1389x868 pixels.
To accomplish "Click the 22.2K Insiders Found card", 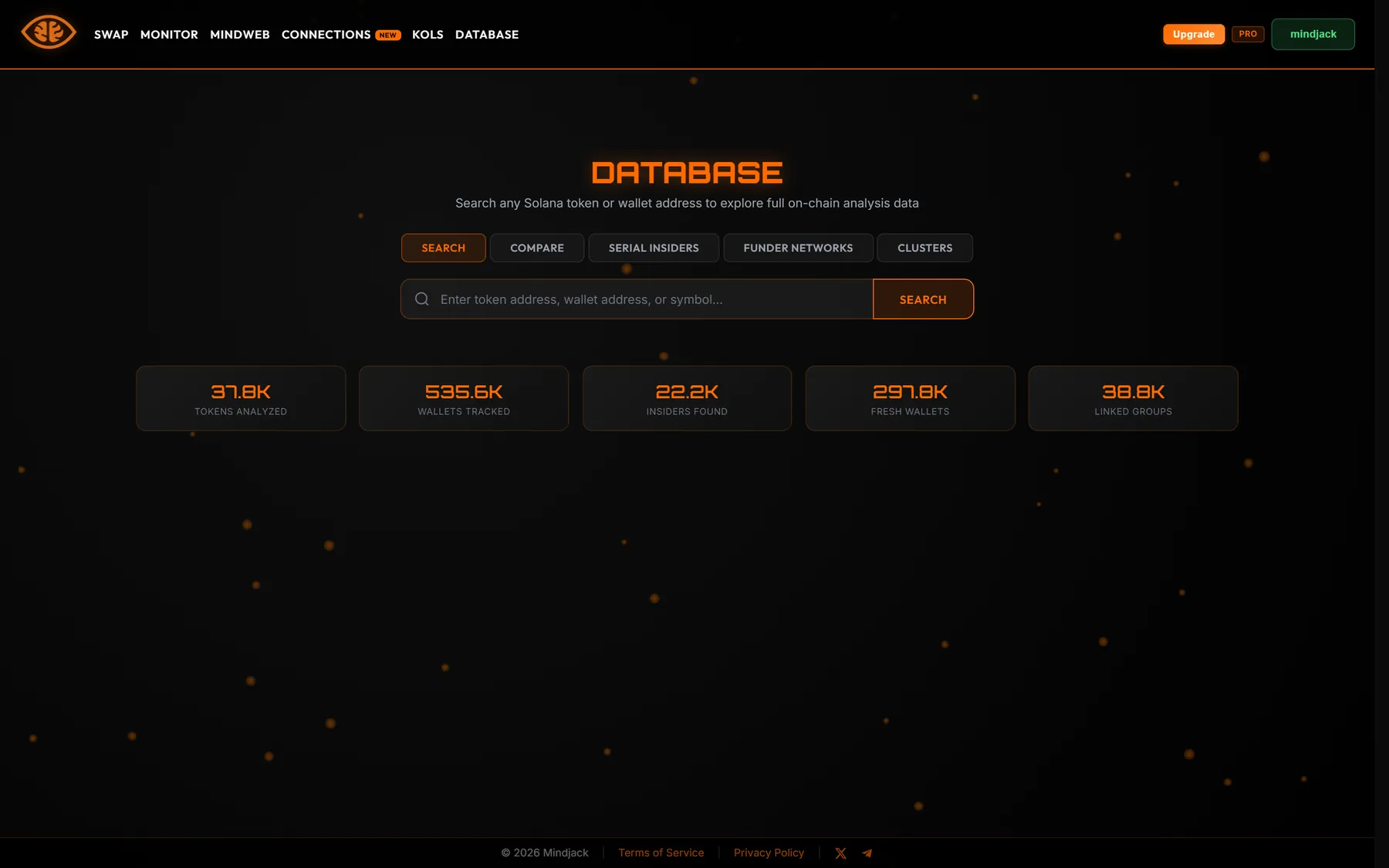I will coord(687,398).
